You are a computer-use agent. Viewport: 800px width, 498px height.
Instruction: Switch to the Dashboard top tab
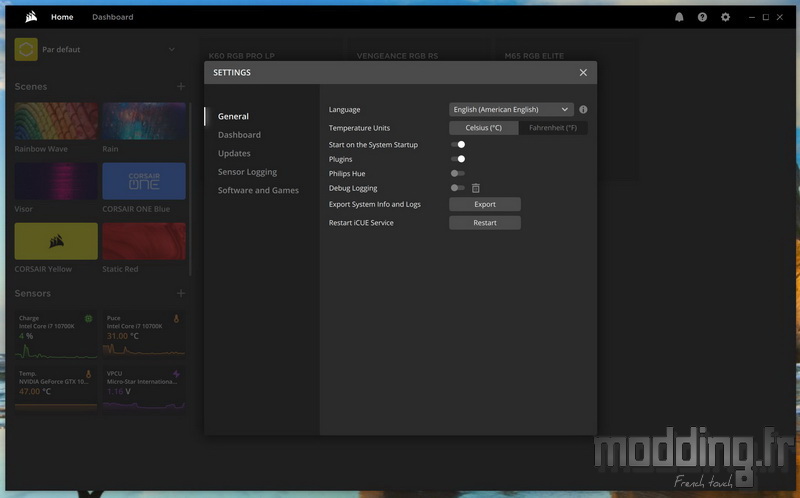113,17
